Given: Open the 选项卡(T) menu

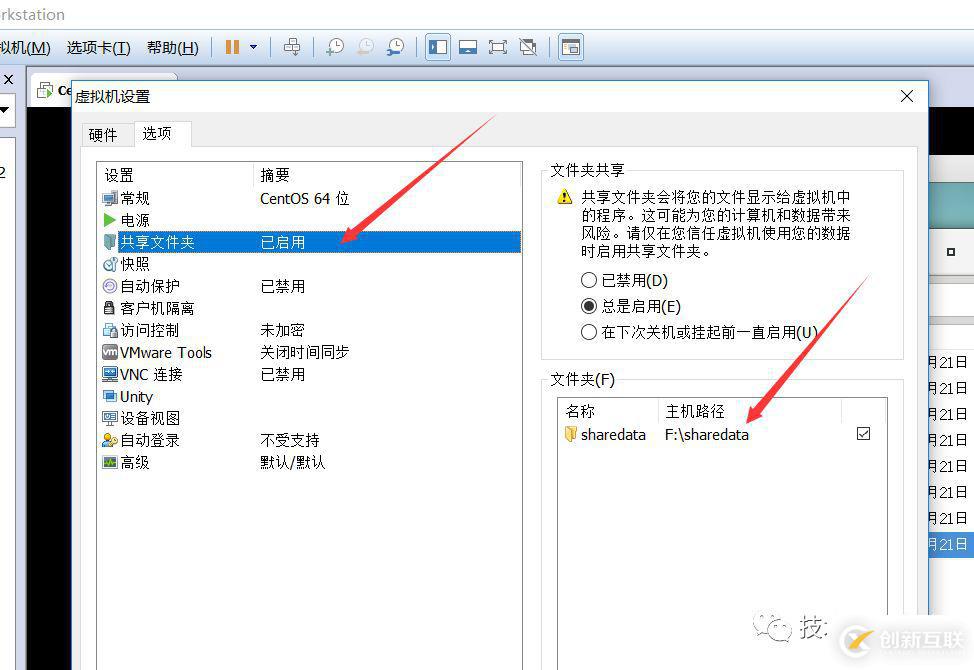Looking at the screenshot, I should click(98, 48).
